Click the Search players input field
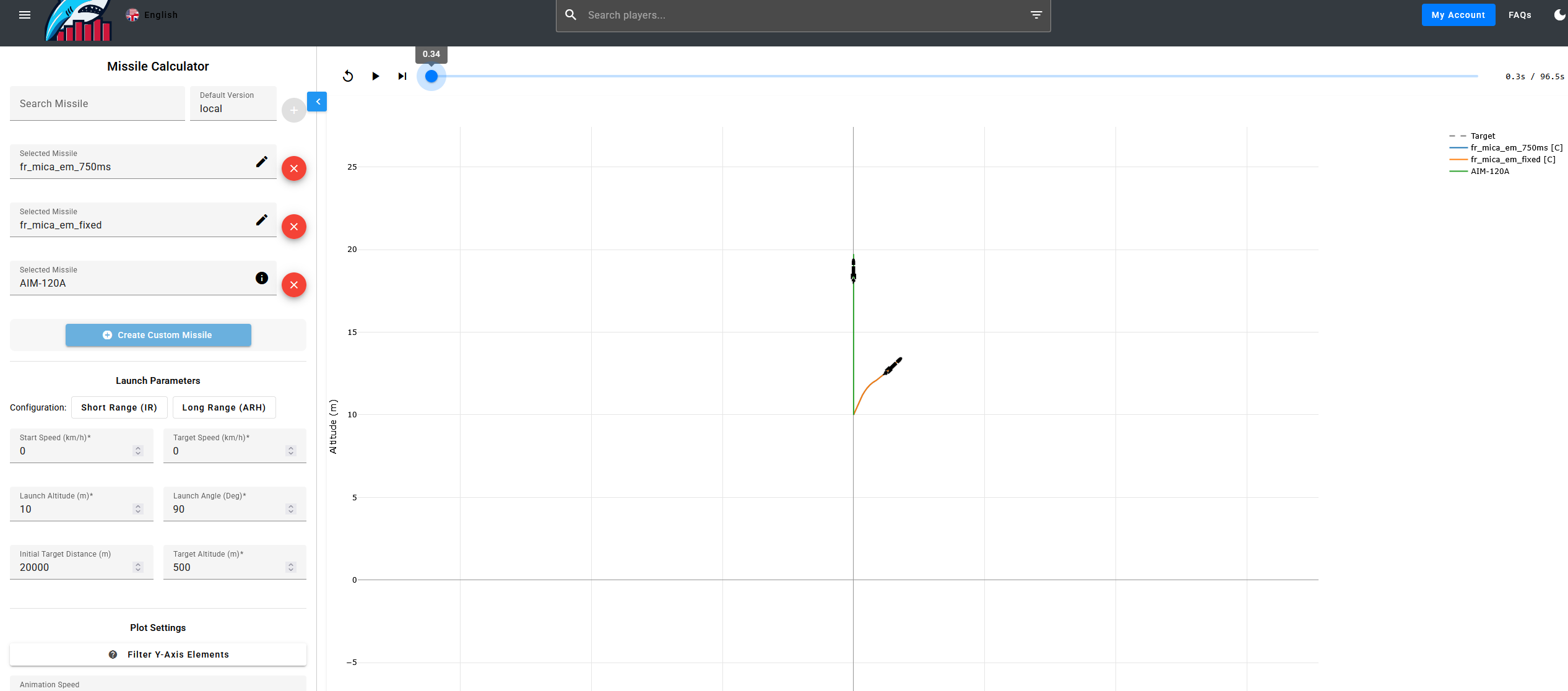The width and height of the screenshot is (1568, 691). coord(803,15)
